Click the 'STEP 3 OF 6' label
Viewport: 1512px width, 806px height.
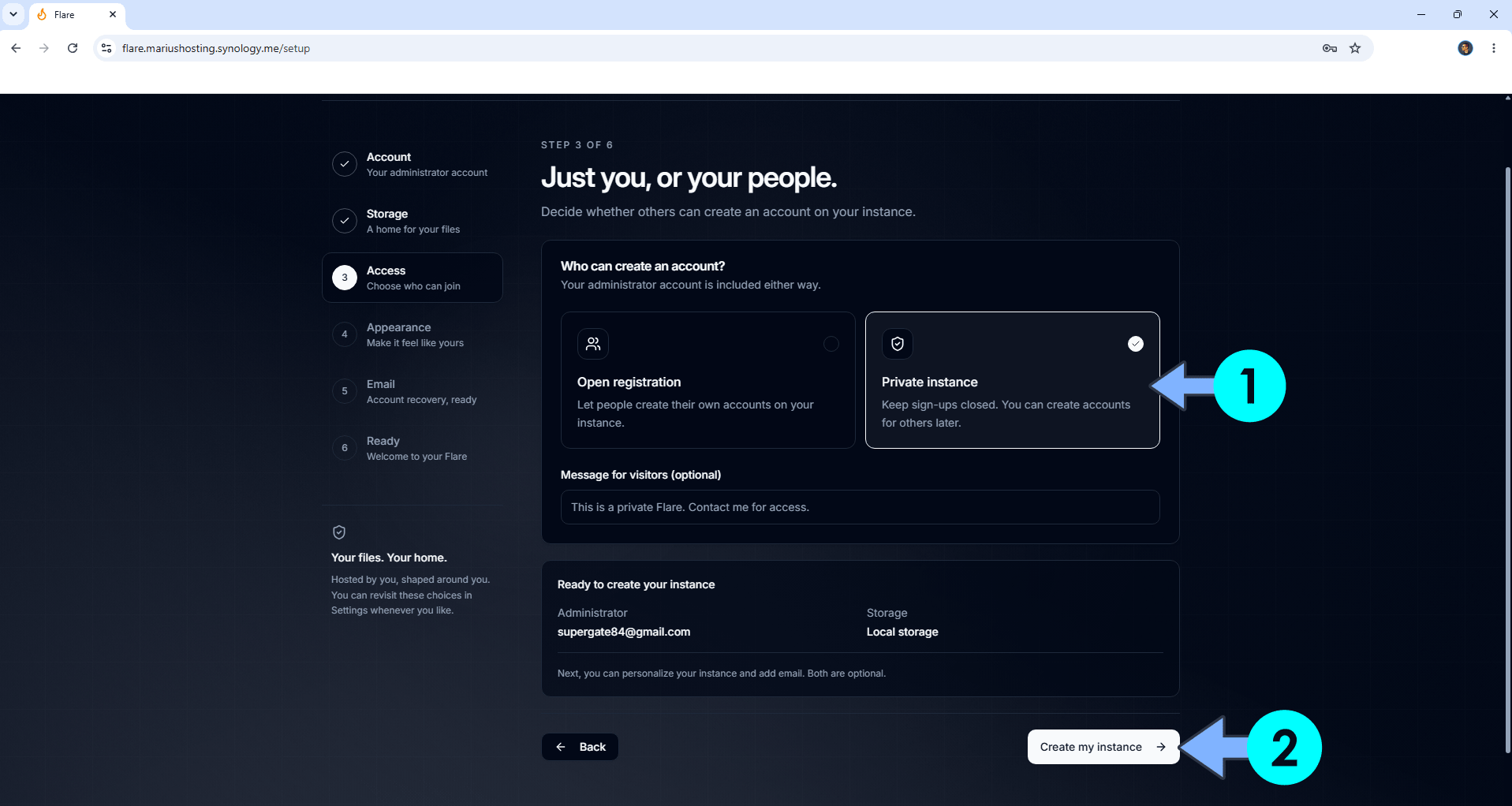tap(577, 145)
